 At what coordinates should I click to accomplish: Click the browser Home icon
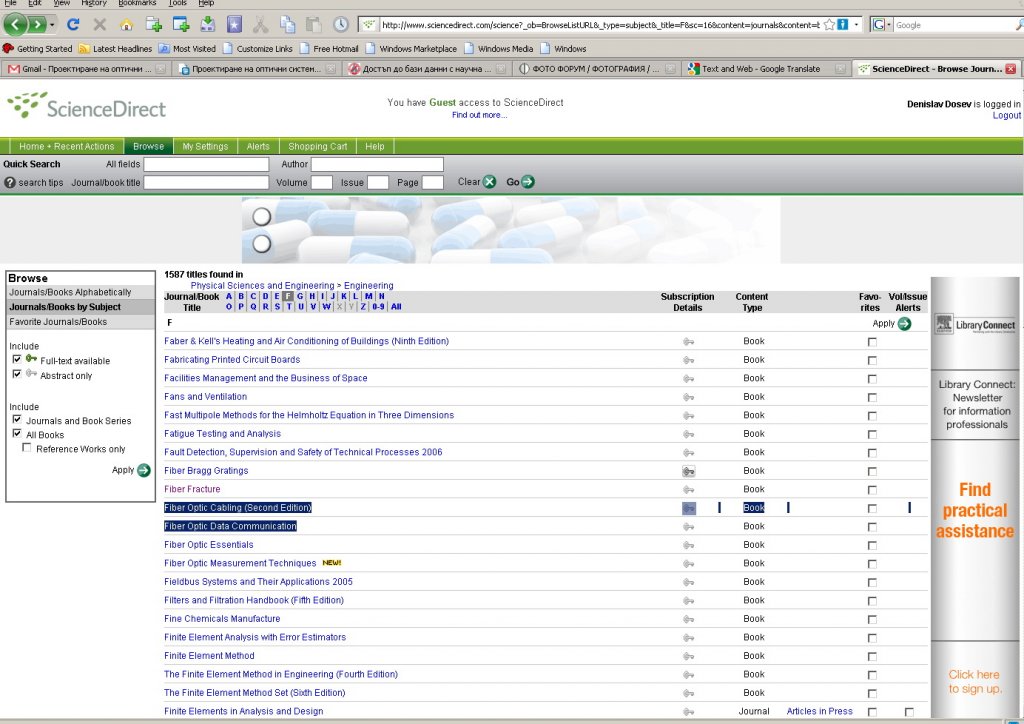click(126, 24)
